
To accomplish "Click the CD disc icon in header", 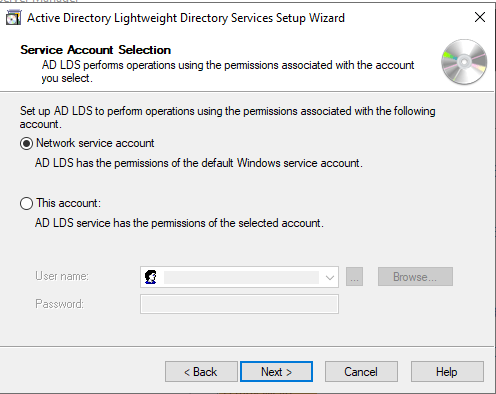I will 464,62.
